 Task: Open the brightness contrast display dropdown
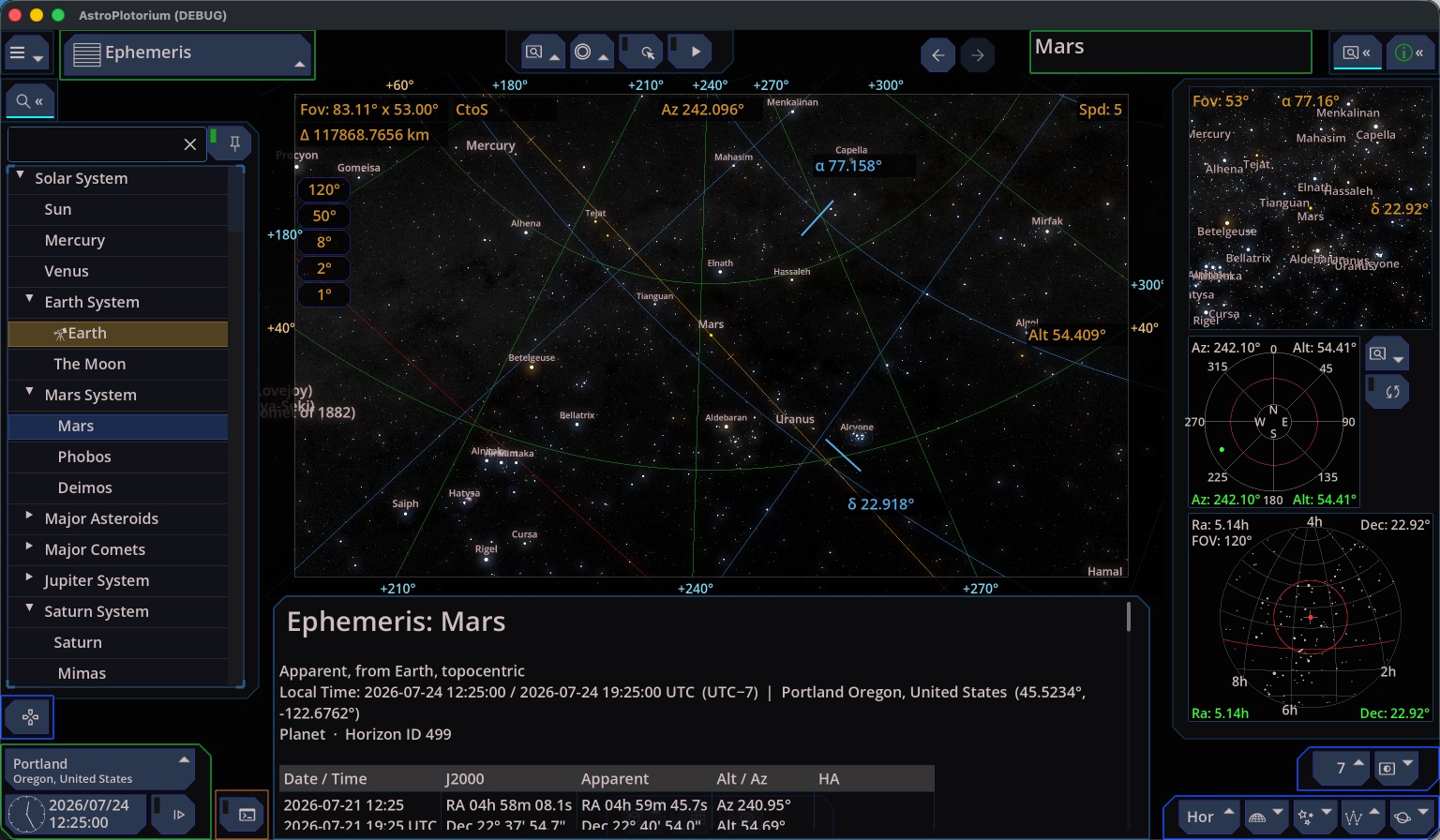[1395, 768]
